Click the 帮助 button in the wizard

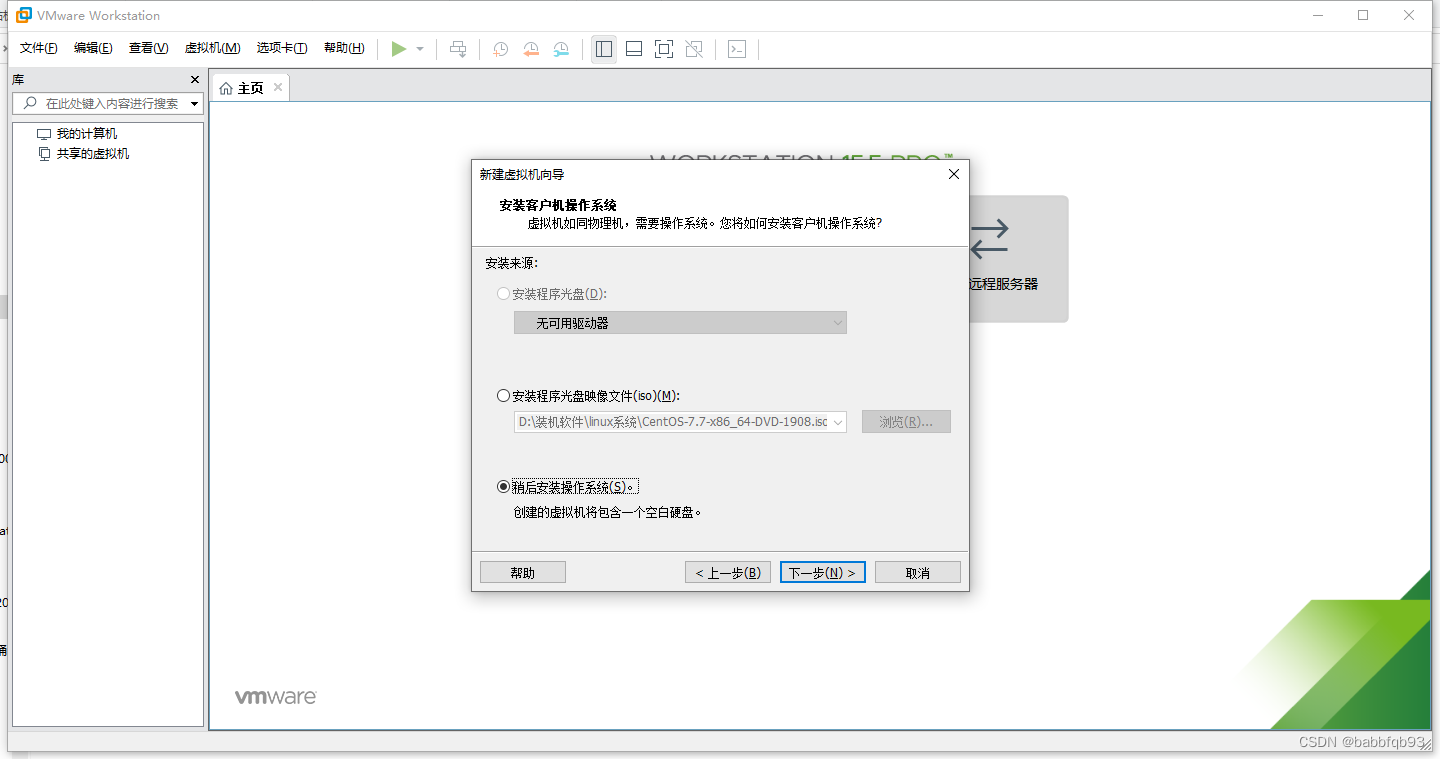coord(523,572)
